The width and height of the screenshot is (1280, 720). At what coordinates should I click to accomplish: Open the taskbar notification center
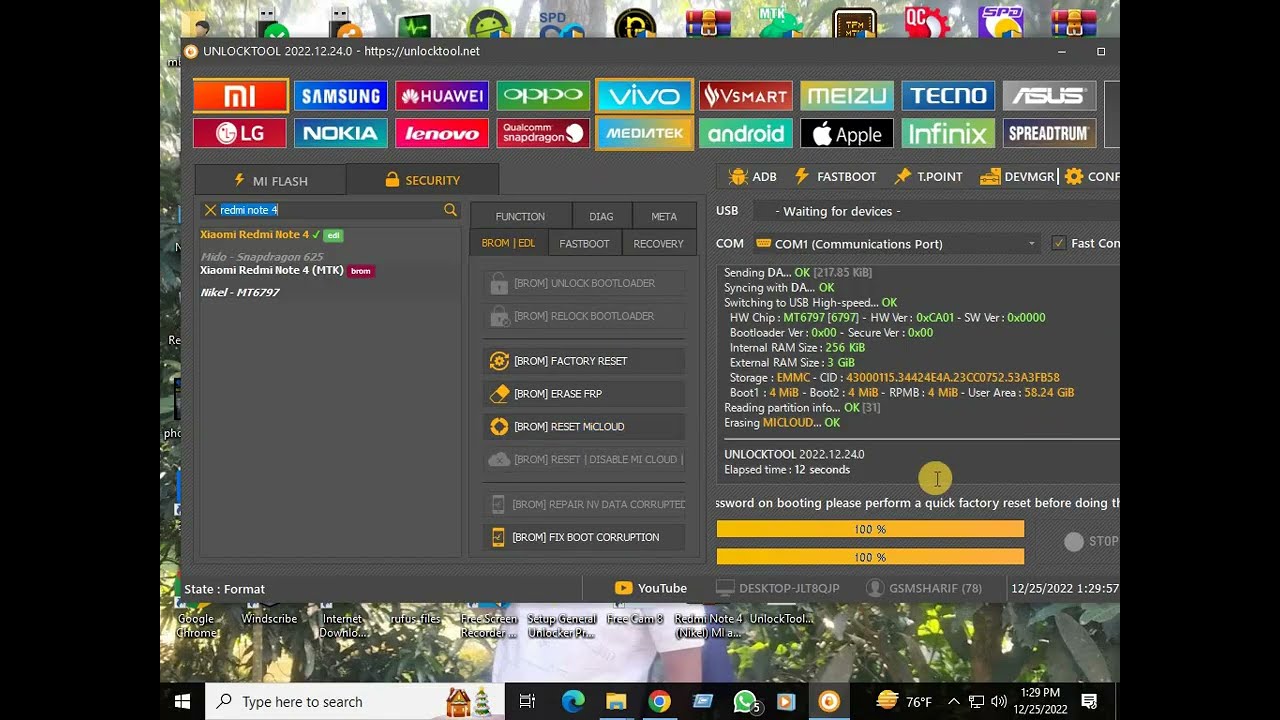tap(1090, 702)
